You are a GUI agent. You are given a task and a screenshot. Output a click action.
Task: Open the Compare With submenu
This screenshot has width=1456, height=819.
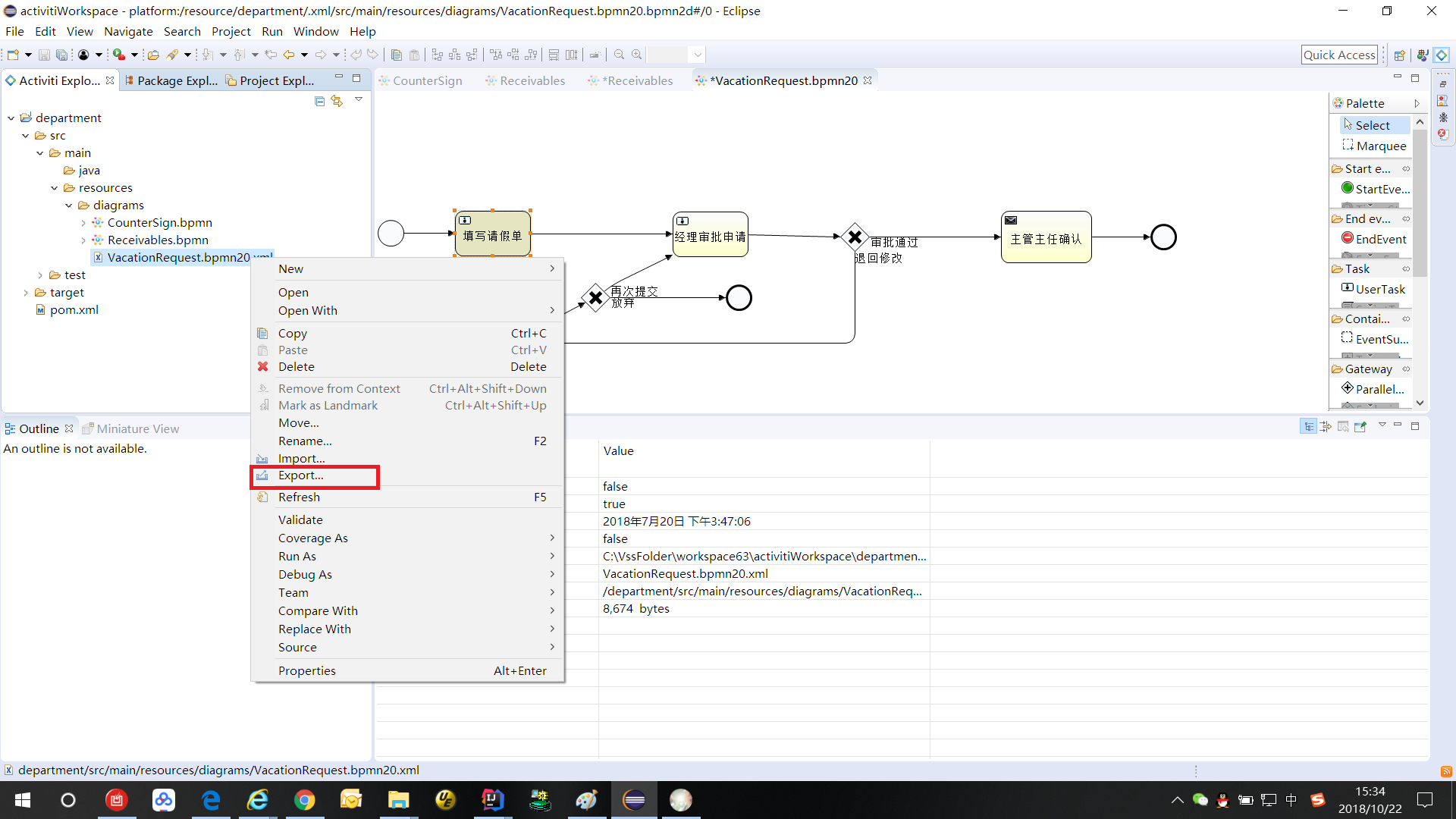coord(408,610)
